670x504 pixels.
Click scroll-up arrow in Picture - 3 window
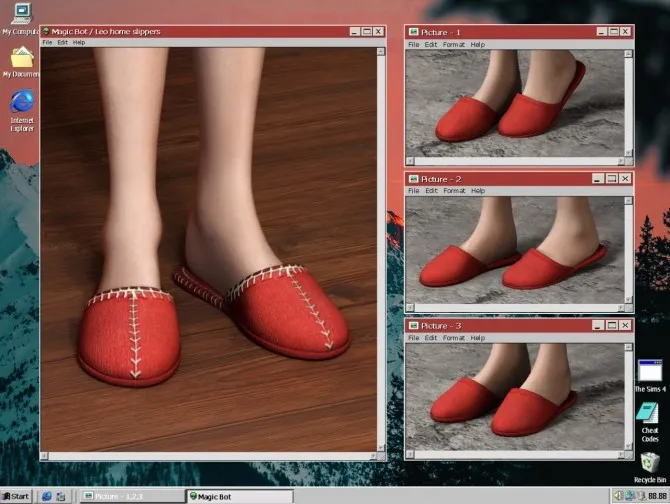[x=629, y=347]
